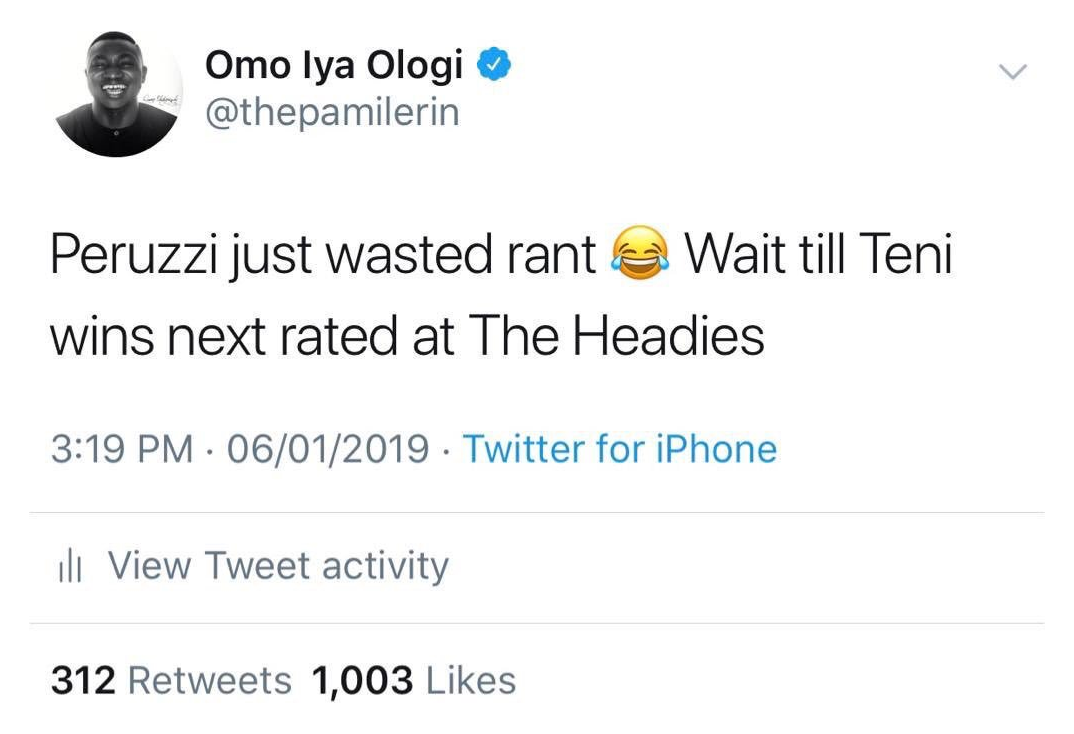Open View Tweet activity
This screenshot has height=734, width=1074.
pos(278,566)
